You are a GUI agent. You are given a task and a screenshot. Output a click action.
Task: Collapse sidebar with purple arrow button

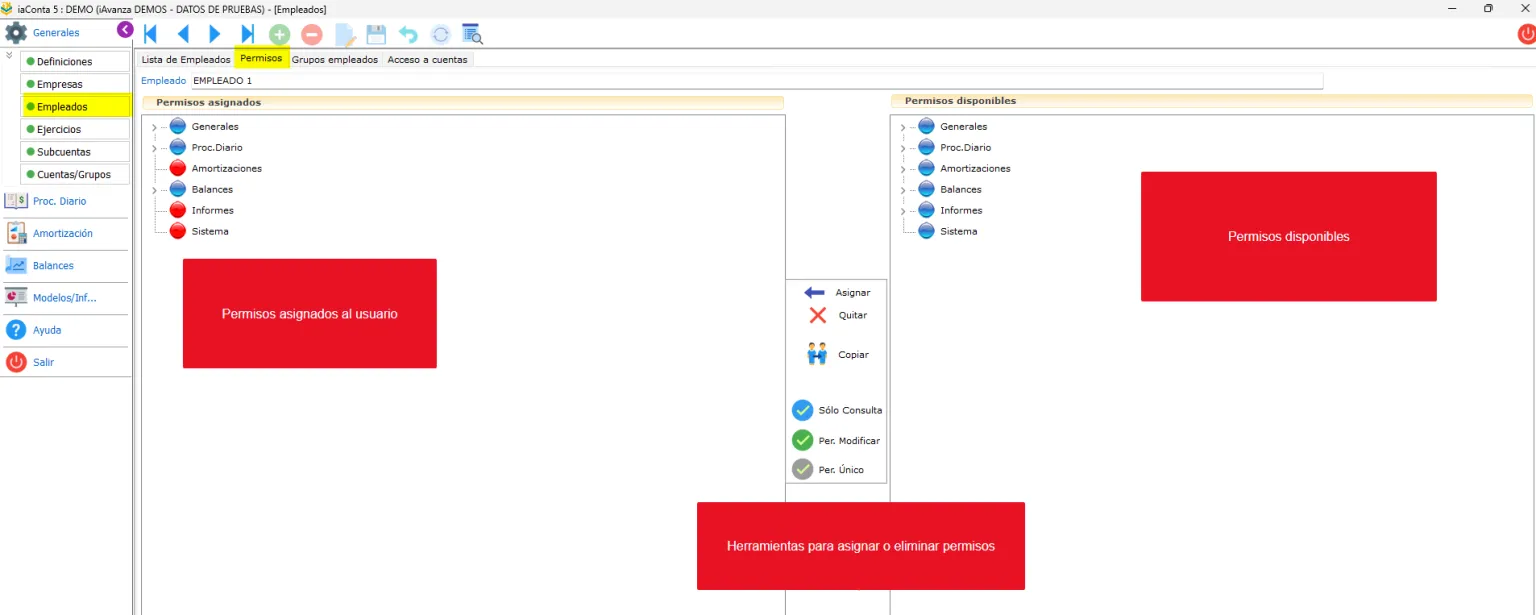(124, 30)
